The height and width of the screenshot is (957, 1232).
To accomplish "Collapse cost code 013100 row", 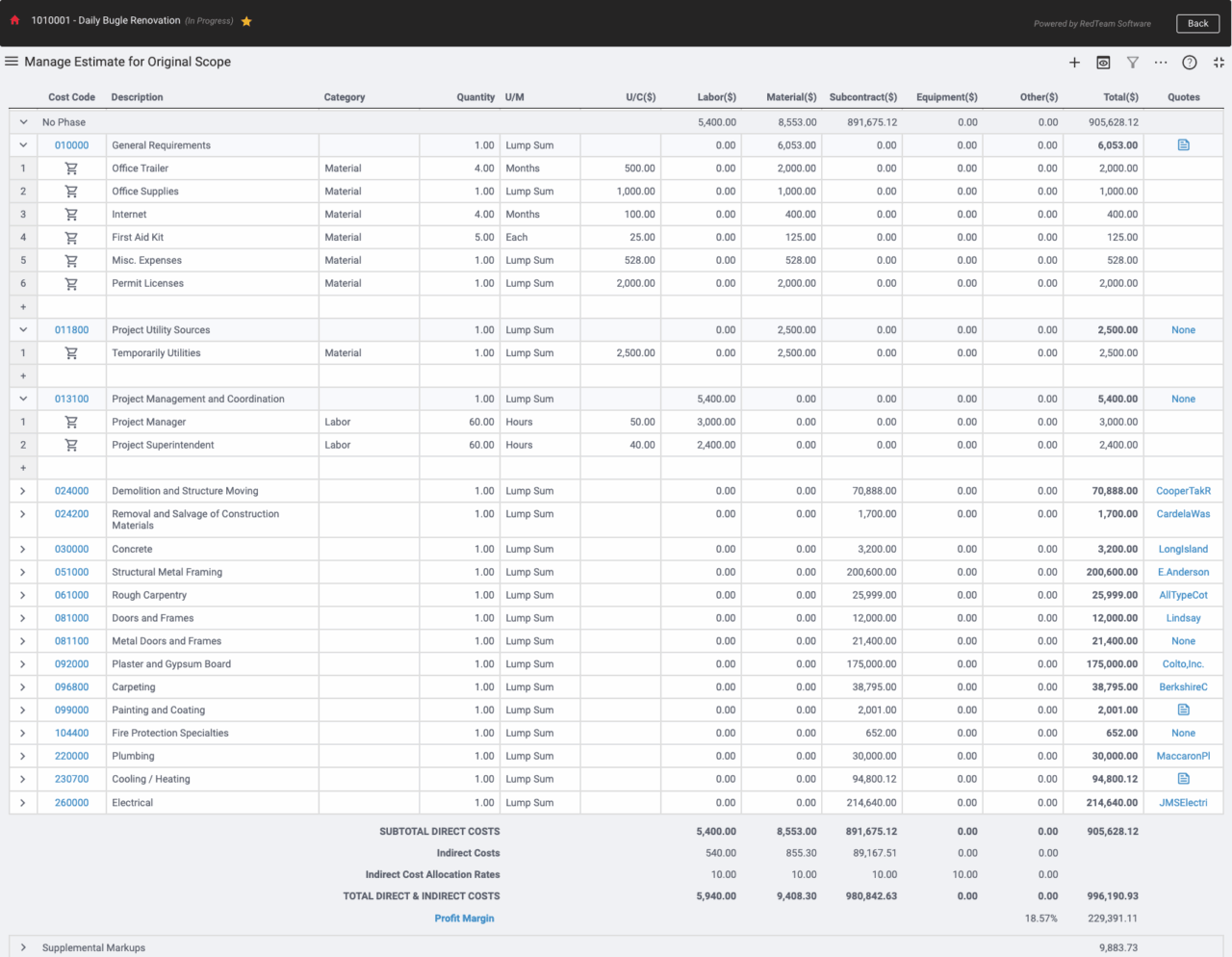I will tap(23, 399).
